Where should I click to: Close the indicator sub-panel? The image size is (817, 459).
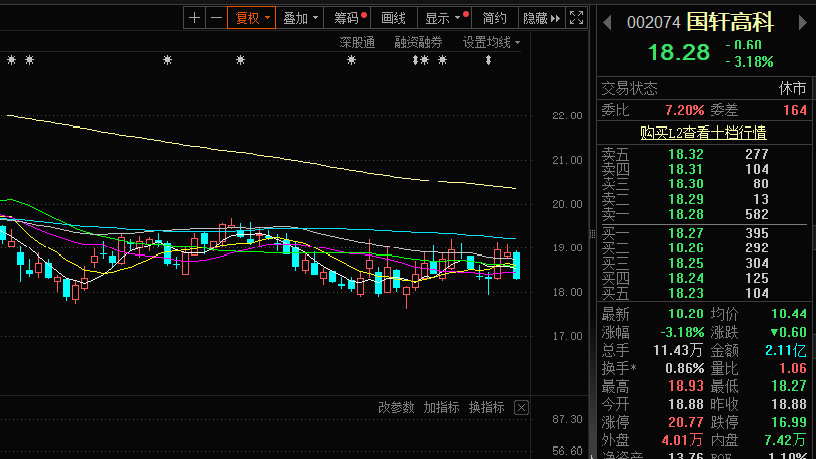(521, 407)
